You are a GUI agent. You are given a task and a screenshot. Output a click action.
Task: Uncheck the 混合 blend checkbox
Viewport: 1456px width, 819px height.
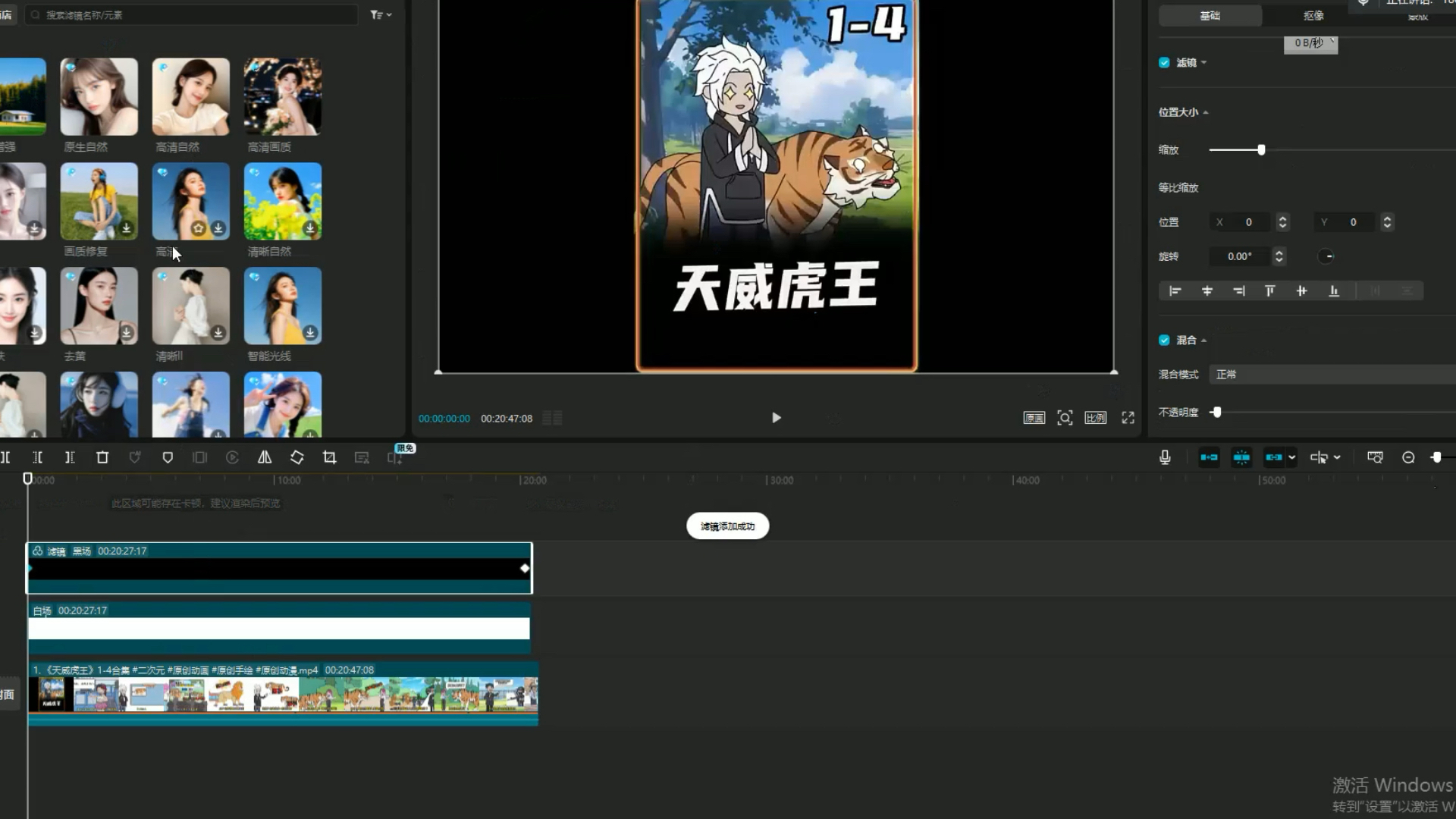pyautogui.click(x=1164, y=340)
